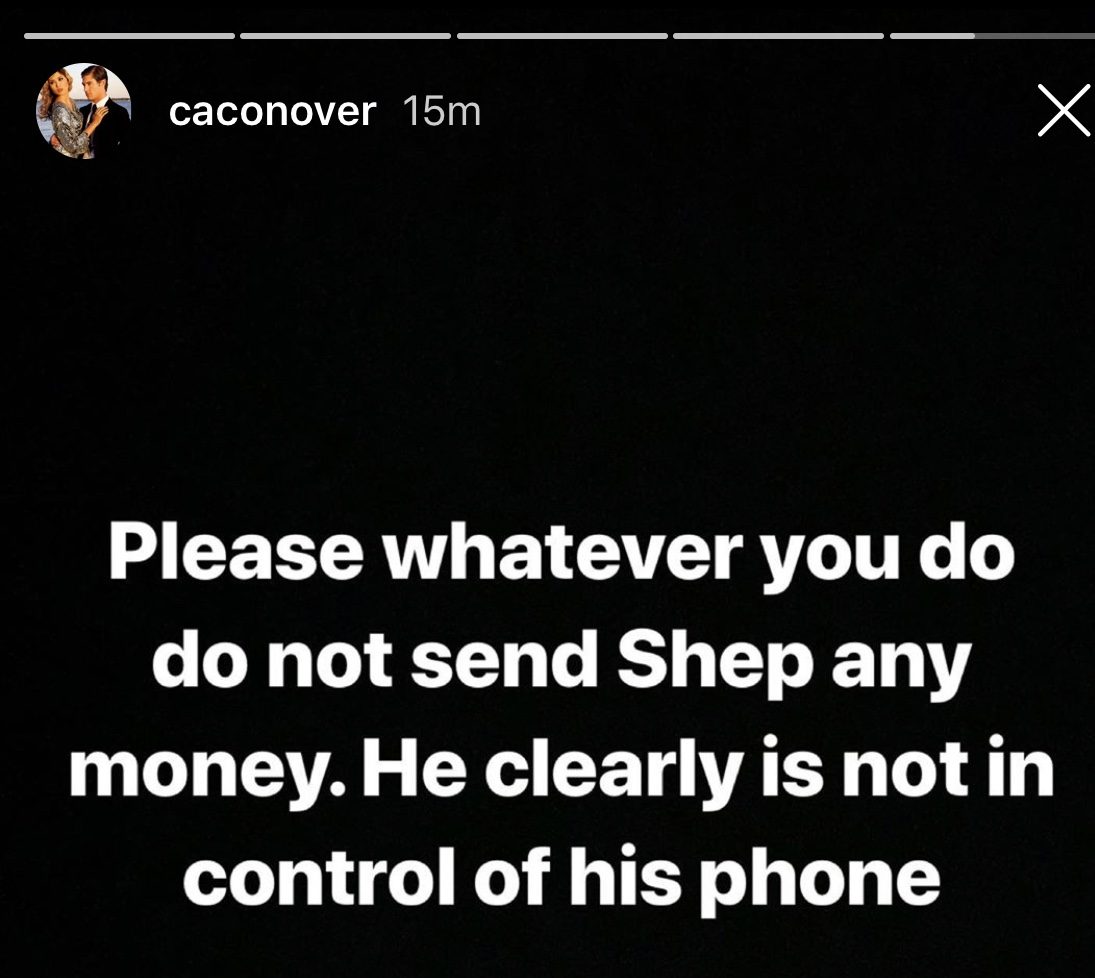Select the second story progress segment
The width and height of the screenshot is (1095, 978).
point(346,36)
